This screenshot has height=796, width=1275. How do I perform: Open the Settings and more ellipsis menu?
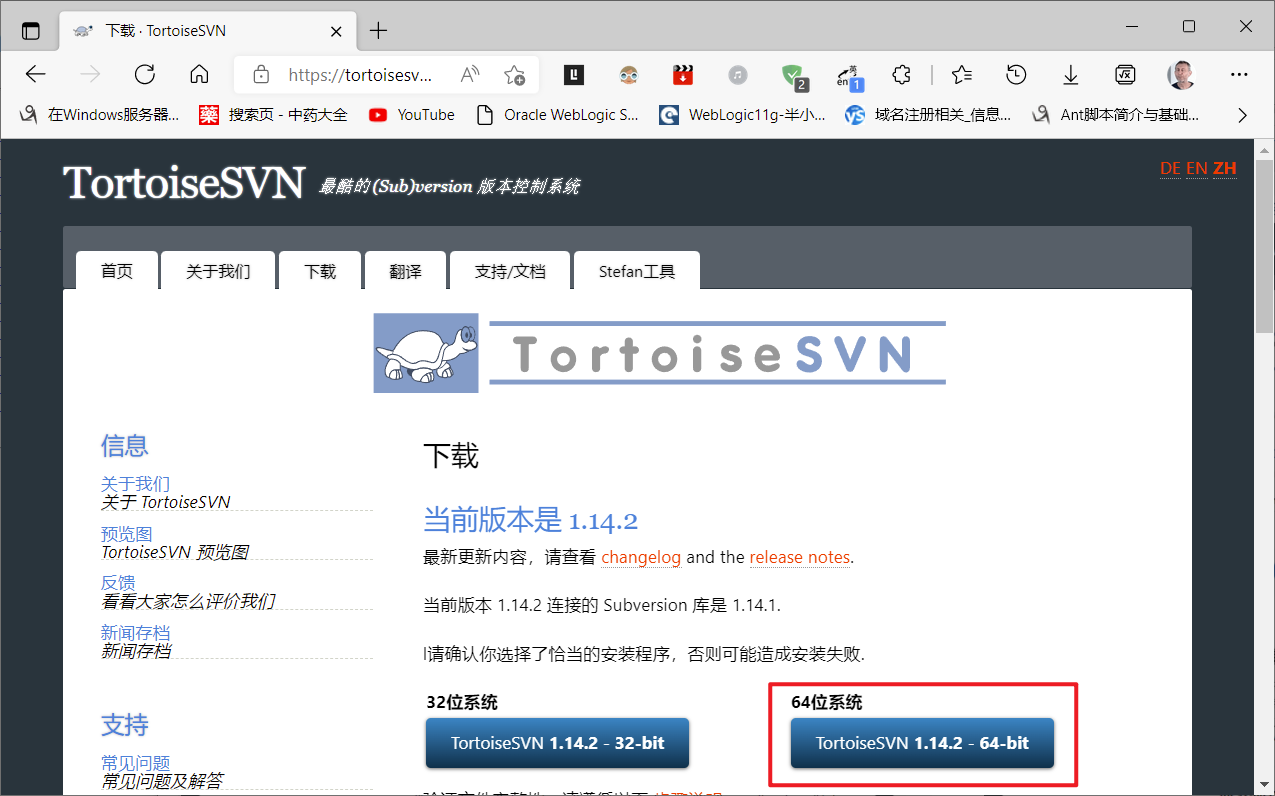[x=1239, y=74]
